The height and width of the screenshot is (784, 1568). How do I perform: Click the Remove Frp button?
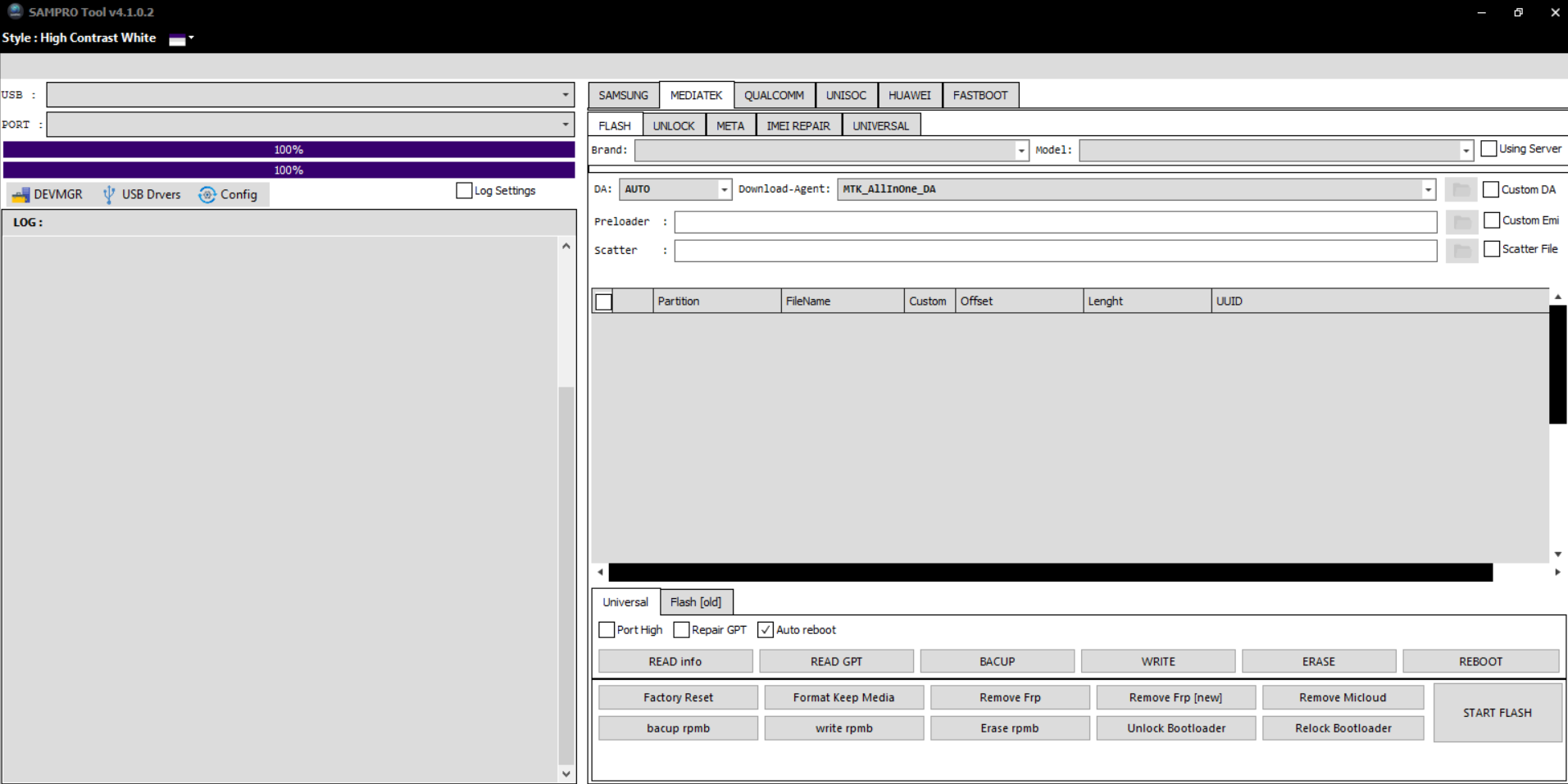coord(1010,697)
